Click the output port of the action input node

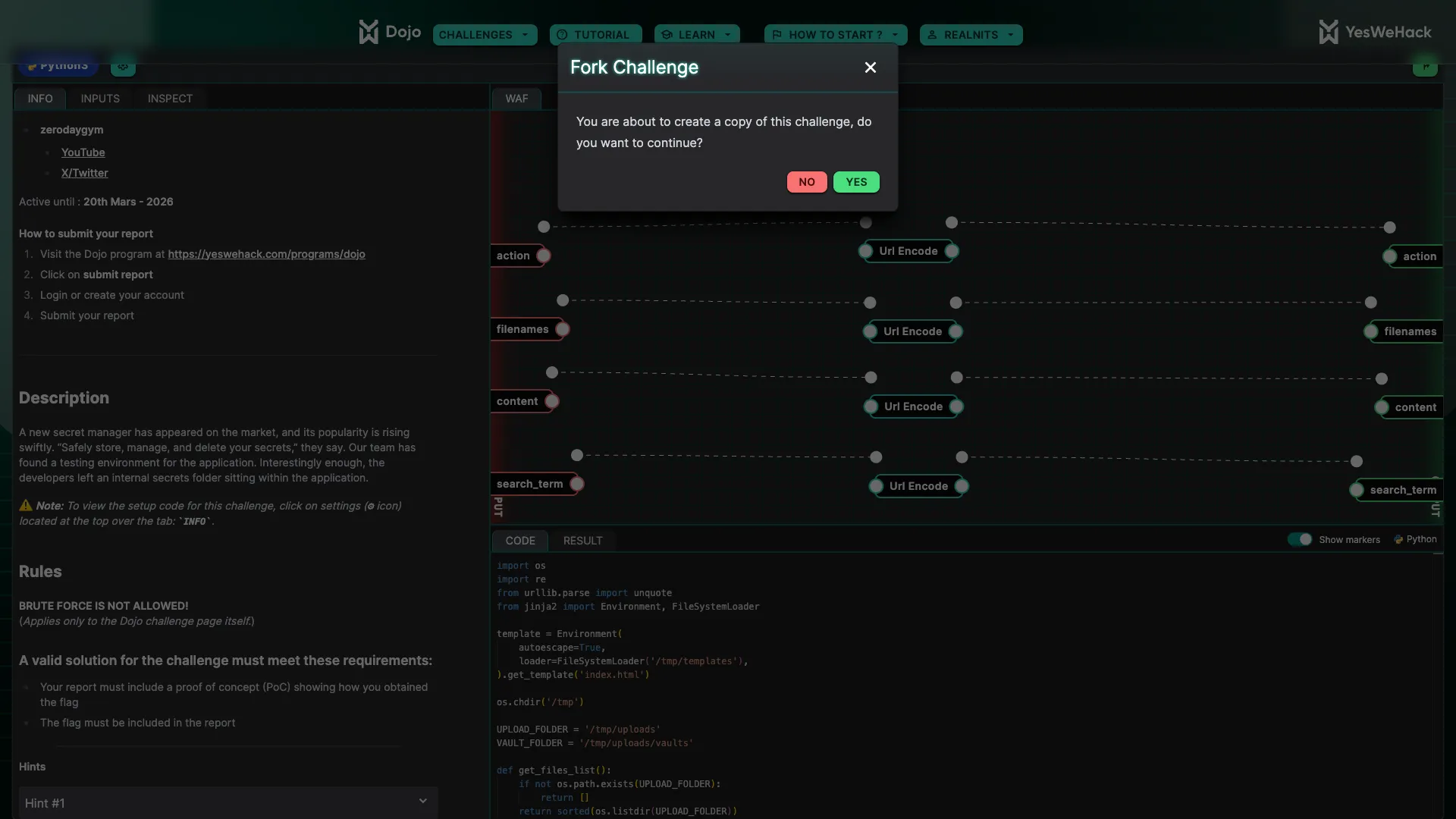tap(544, 256)
